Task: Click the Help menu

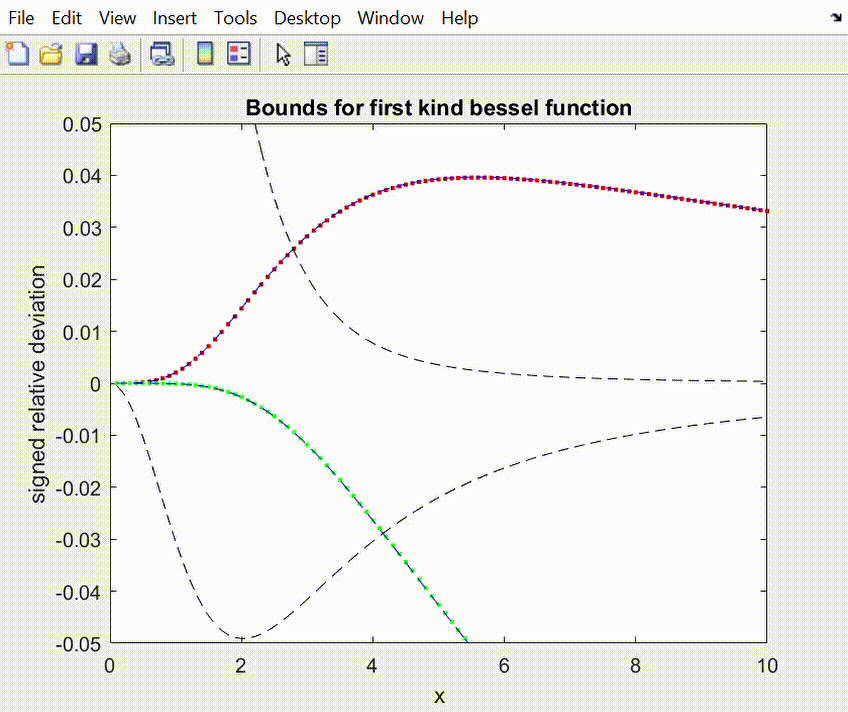Action: [459, 18]
